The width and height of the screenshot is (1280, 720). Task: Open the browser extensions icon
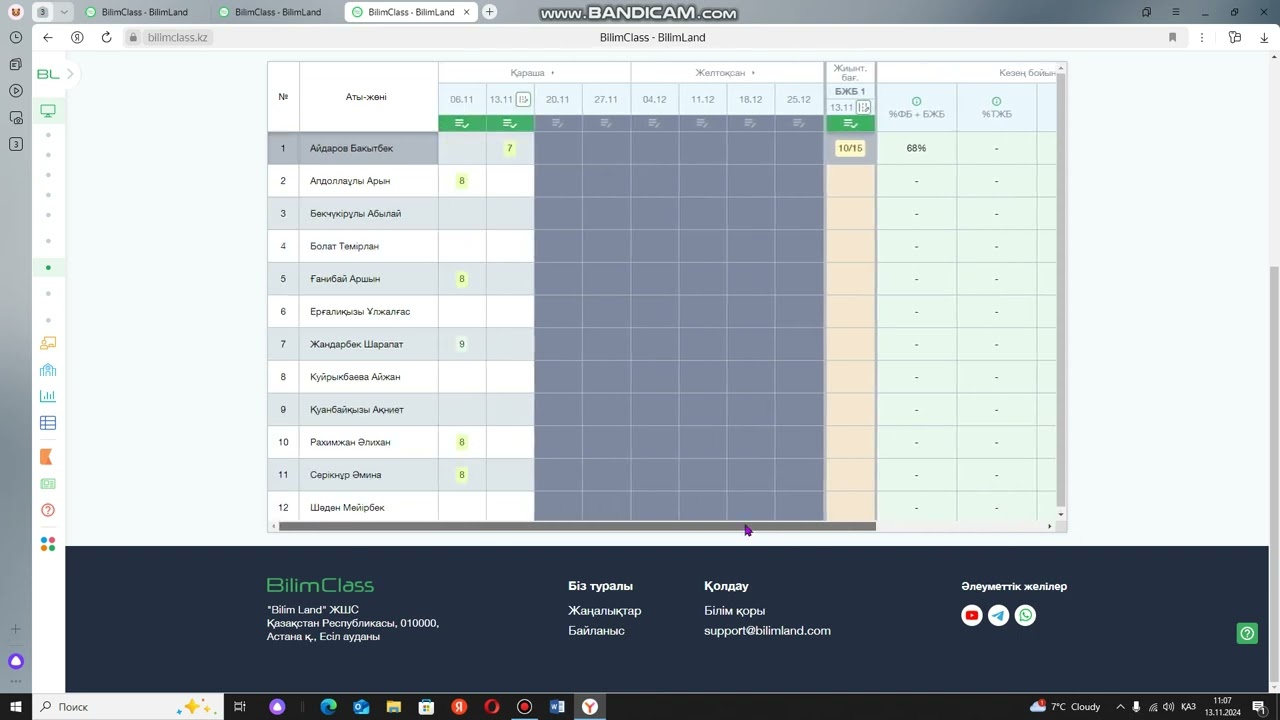coord(1235,37)
